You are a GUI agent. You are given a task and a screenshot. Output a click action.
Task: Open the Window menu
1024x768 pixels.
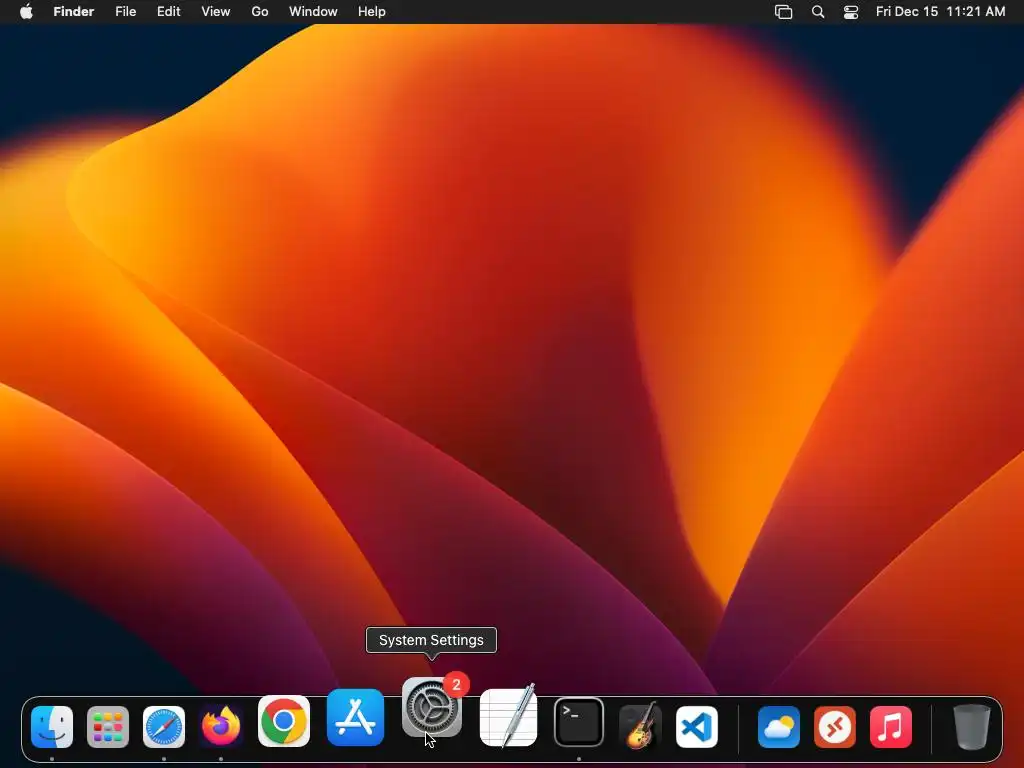coord(313,11)
